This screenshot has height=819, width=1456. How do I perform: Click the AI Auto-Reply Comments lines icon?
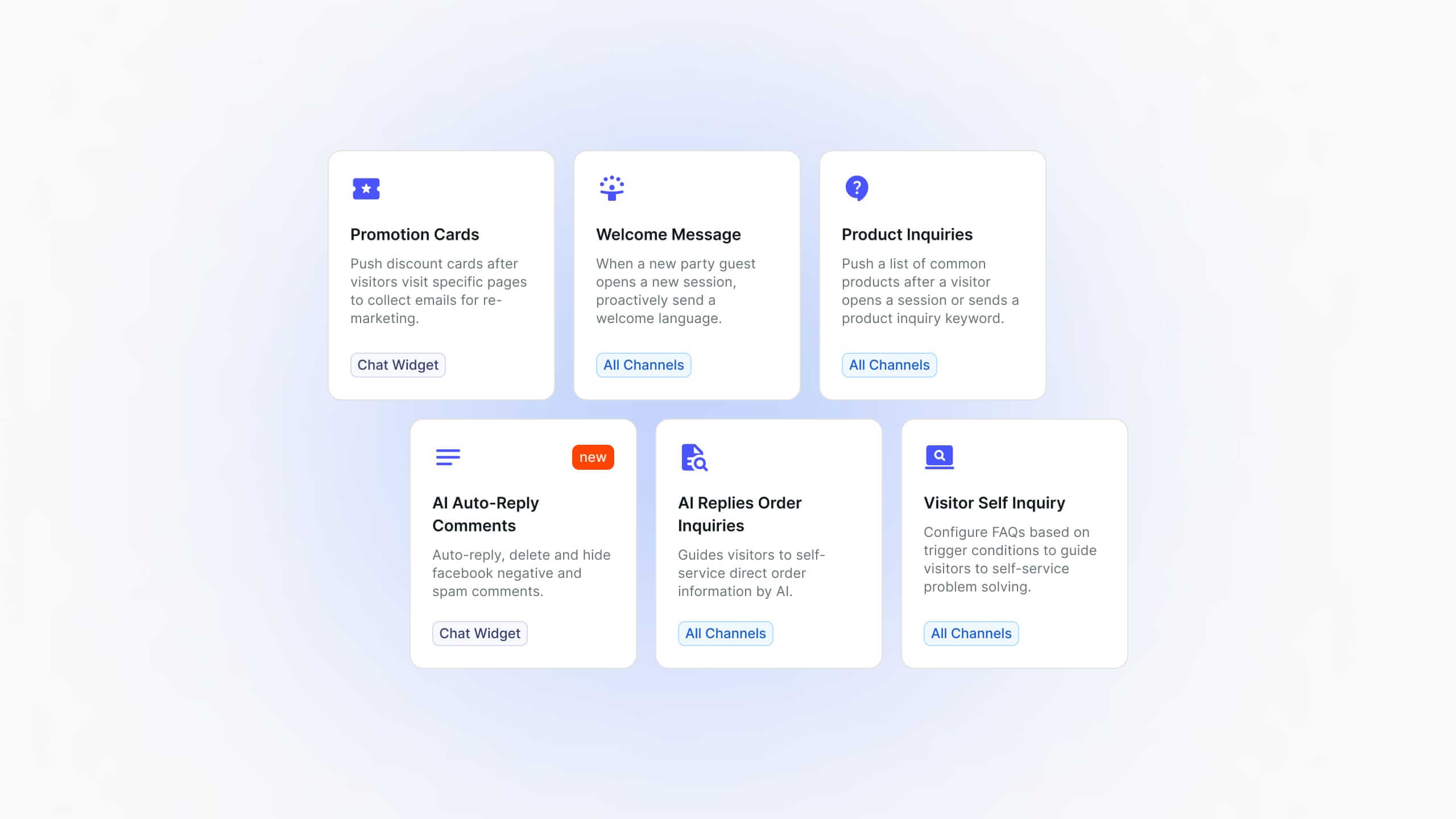(x=448, y=457)
